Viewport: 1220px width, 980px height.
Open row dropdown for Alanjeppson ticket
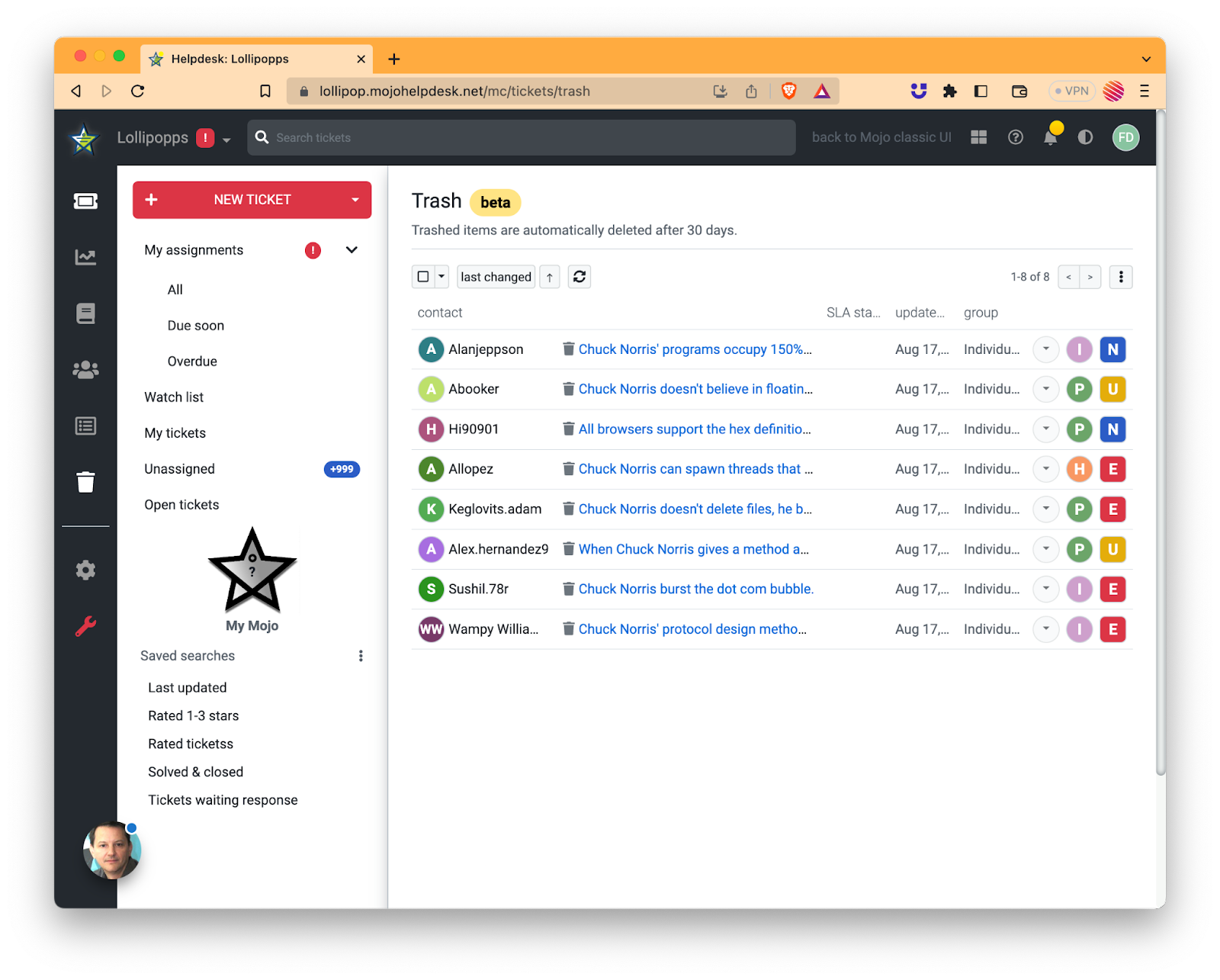point(1046,349)
